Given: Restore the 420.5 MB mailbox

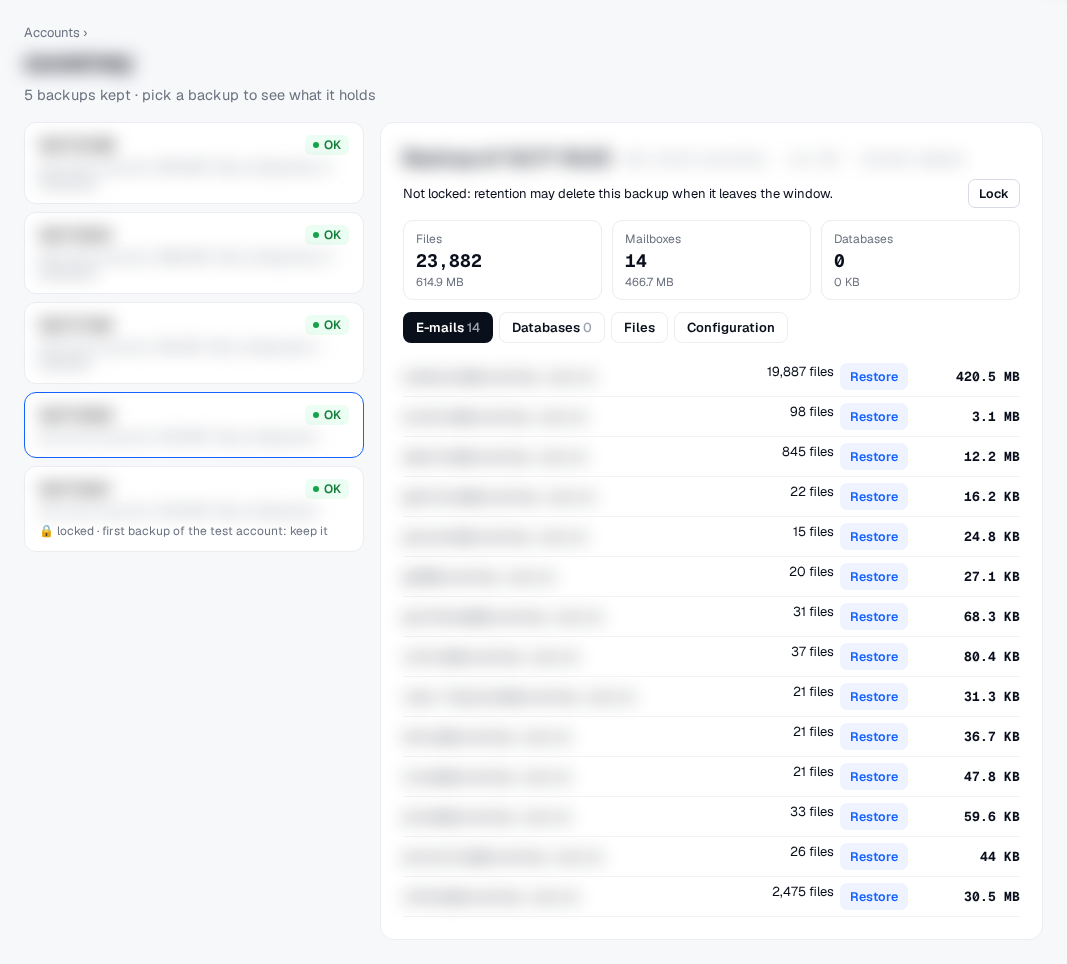Looking at the screenshot, I should pyautogui.click(x=874, y=377).
